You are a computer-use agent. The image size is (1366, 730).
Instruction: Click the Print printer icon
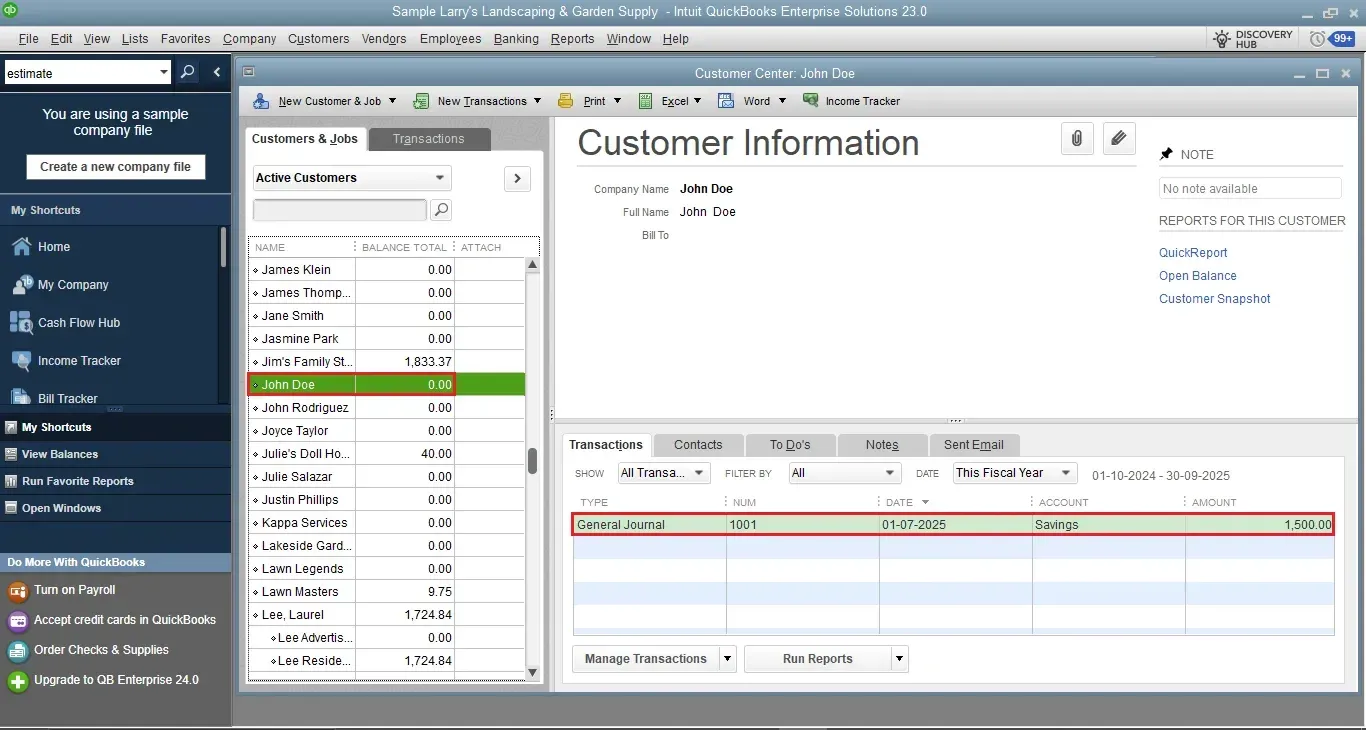[566, 101]
